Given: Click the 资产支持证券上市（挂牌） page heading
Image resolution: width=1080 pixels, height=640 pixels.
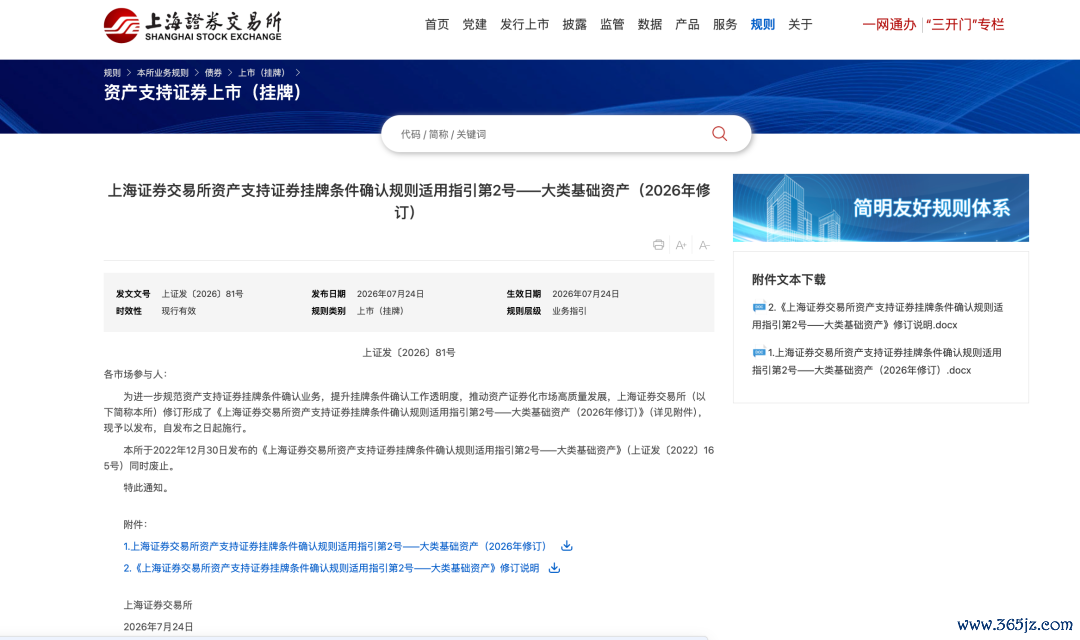Looking at the screenshot, I should (x=202, y=92).
